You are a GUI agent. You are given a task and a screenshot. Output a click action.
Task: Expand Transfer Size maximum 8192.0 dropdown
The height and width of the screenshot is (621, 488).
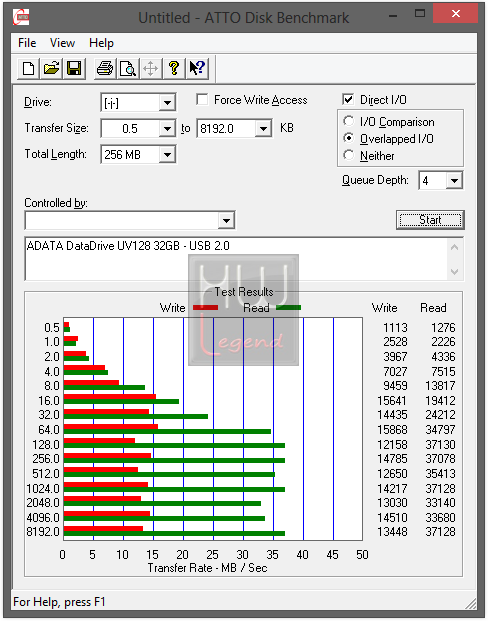(x=263, y=129)
